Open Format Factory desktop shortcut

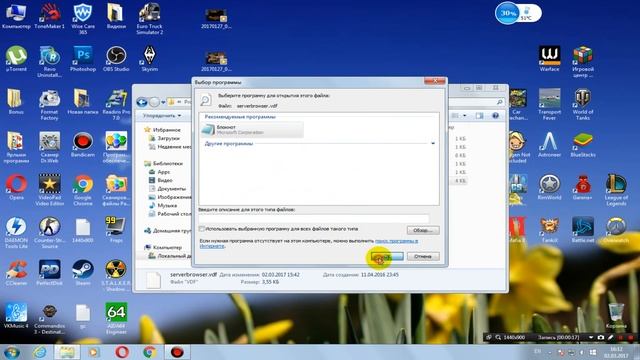[x=49, y=104]
